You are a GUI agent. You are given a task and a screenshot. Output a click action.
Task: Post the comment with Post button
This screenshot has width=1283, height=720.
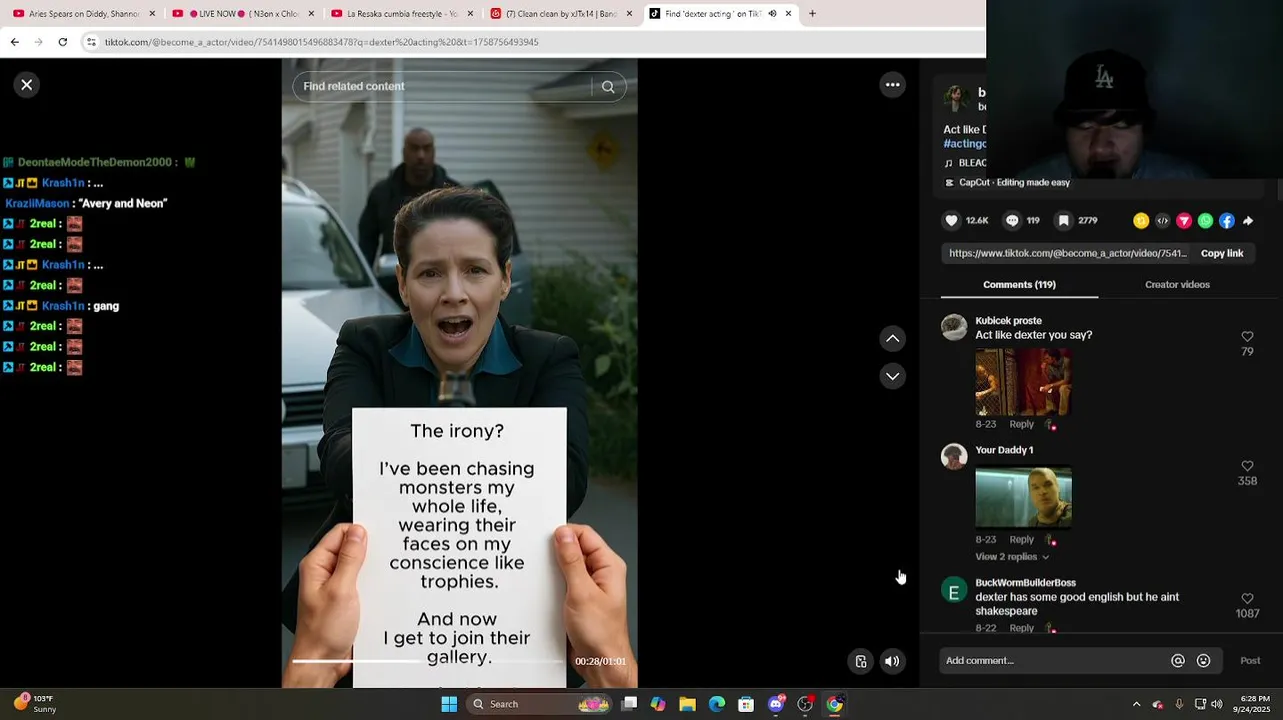pyautogui.click(x=1250, y=661)
